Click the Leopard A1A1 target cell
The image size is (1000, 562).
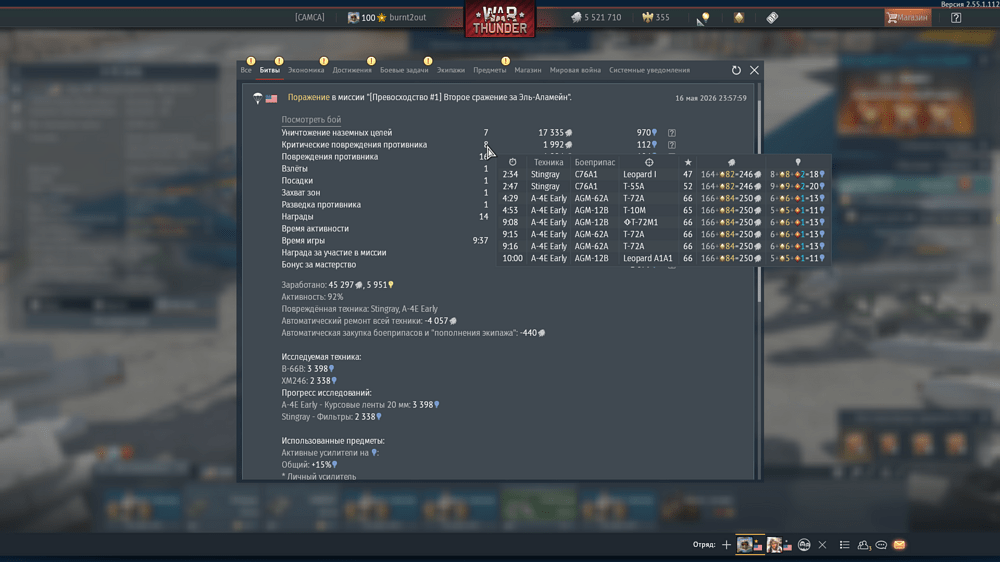[x=648, y=258]
